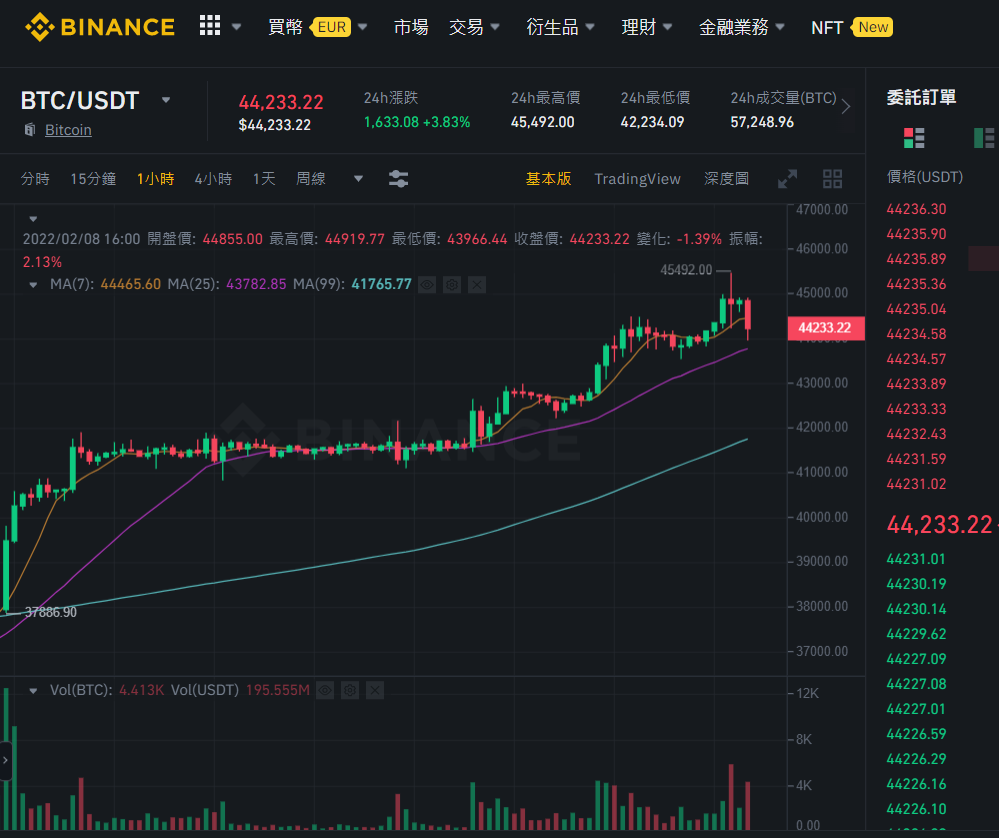Click the 44233.22 current price tag
The width and height of the screenshot is (999, 838).
(x=826, y=328)
